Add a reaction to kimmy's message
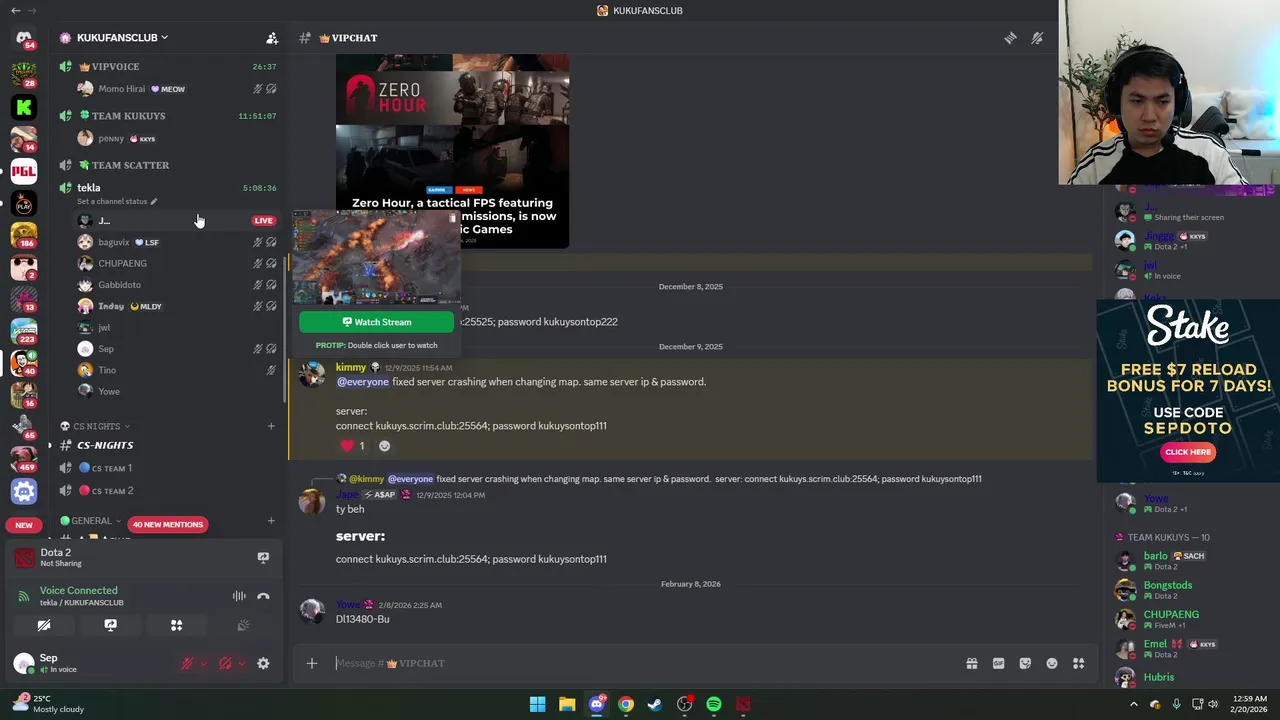1280x720 pixels. [x=384, y=446]
